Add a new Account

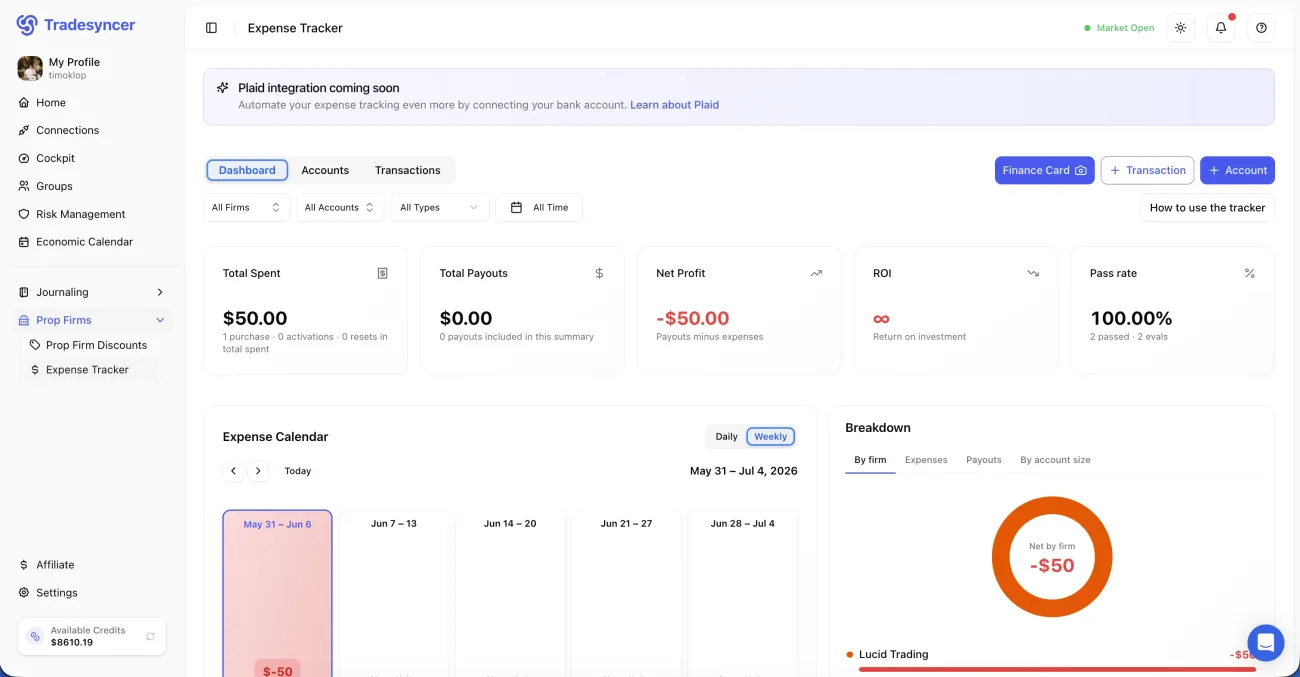pos(1237,170)
